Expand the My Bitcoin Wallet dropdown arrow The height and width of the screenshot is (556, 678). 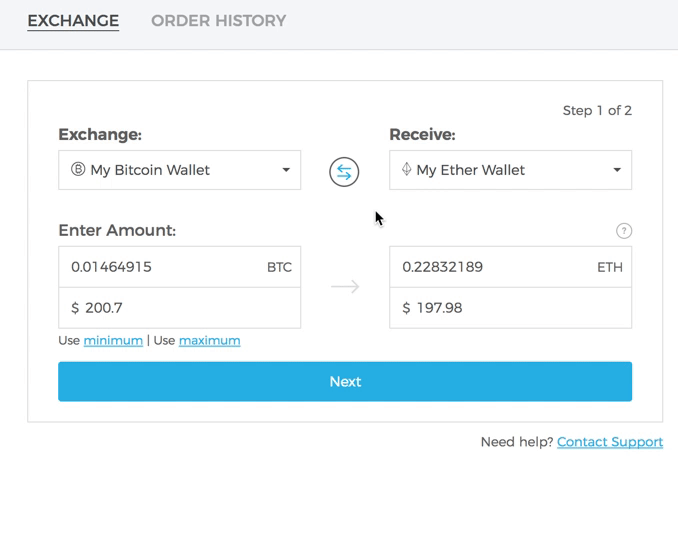pyautogui.click(x=286, y=170)
